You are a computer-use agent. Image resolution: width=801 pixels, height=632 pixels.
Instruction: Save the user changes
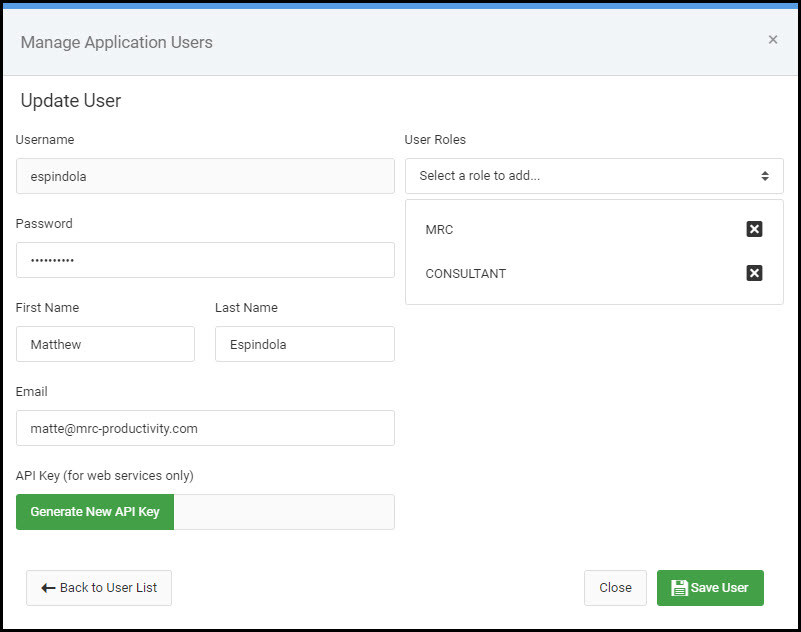710,588
